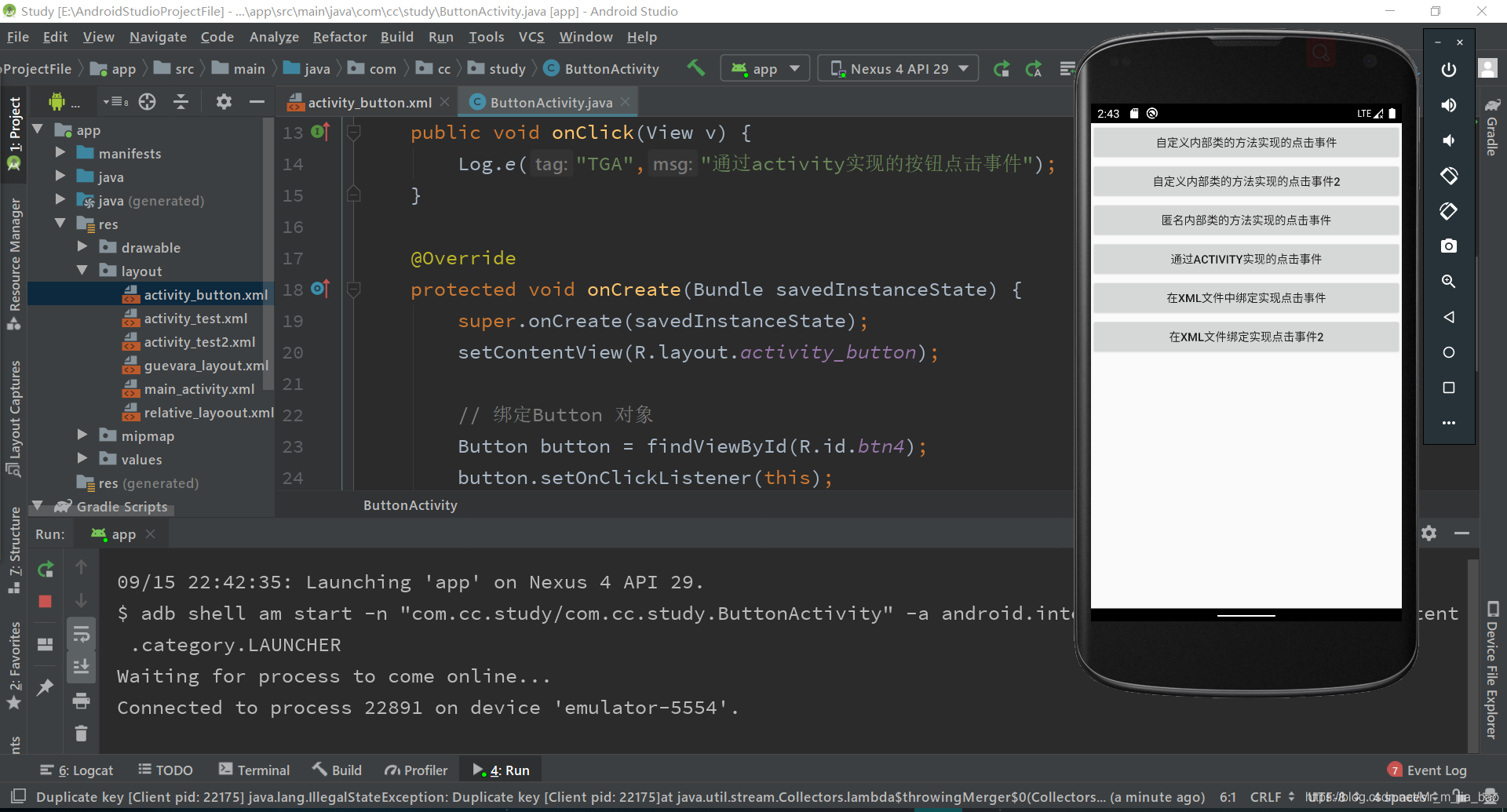Open the Refactor menu
This screenshot has height=812, width=1507.
click(x=340, y=37)
